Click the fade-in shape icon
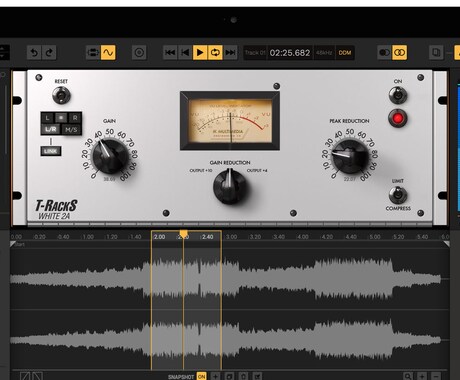 pyautogui.click(x=25, y=377)
